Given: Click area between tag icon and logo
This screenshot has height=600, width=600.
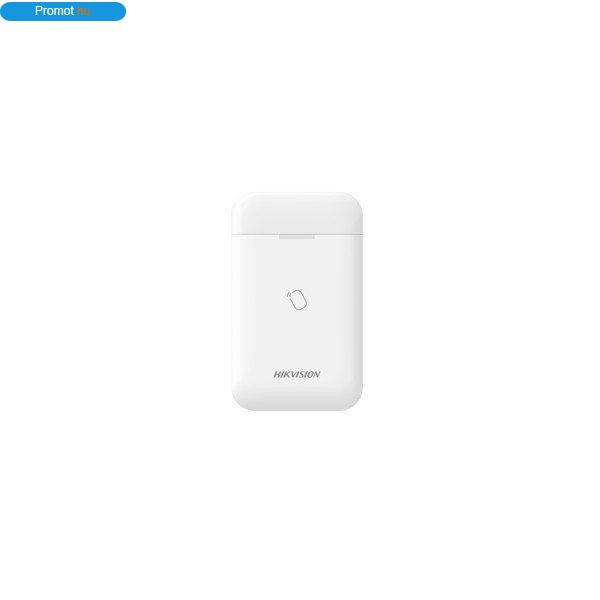Looking at the screenshot, I should point(297,340).
